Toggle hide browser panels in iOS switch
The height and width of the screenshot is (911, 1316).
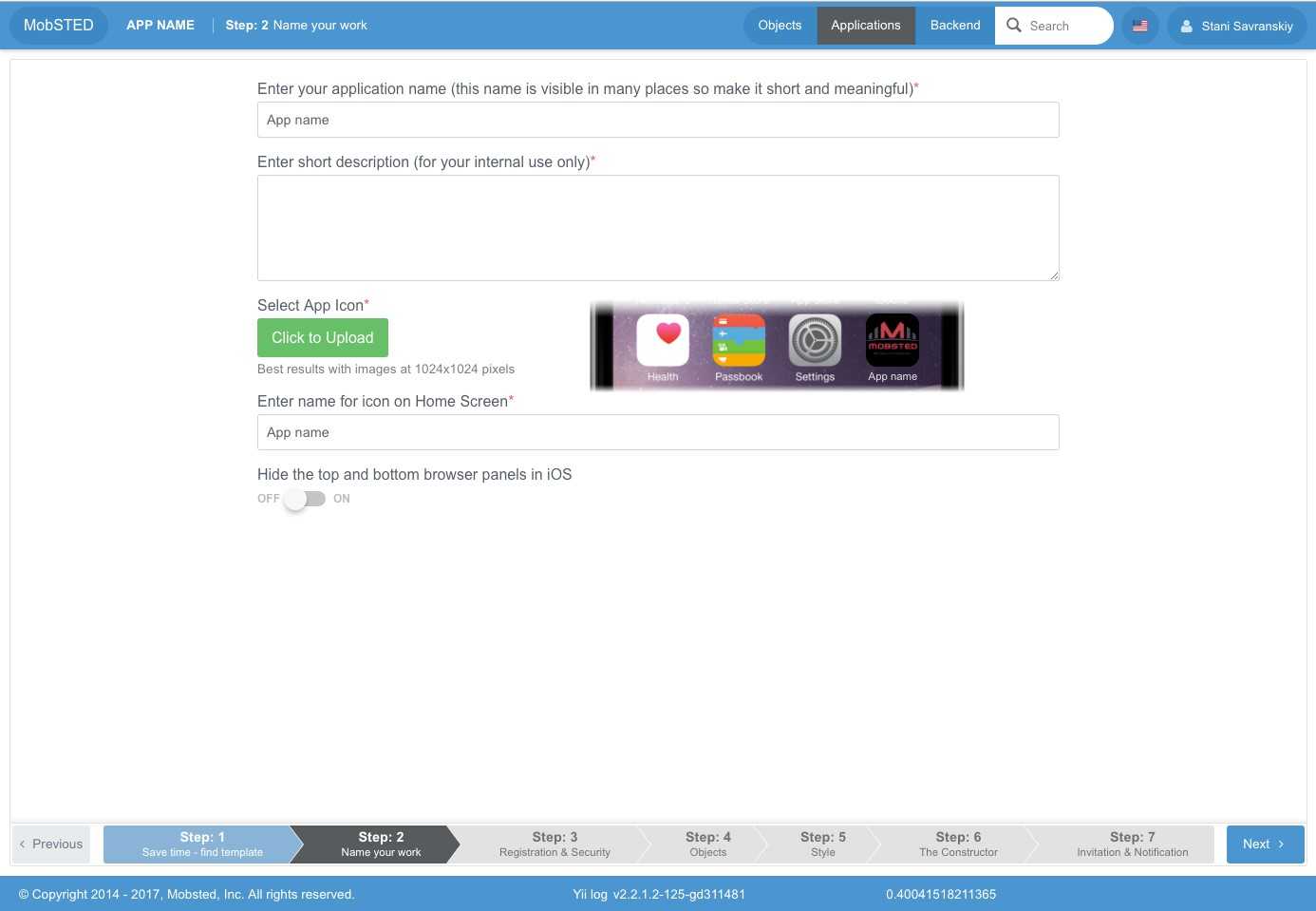click(304, 499)
